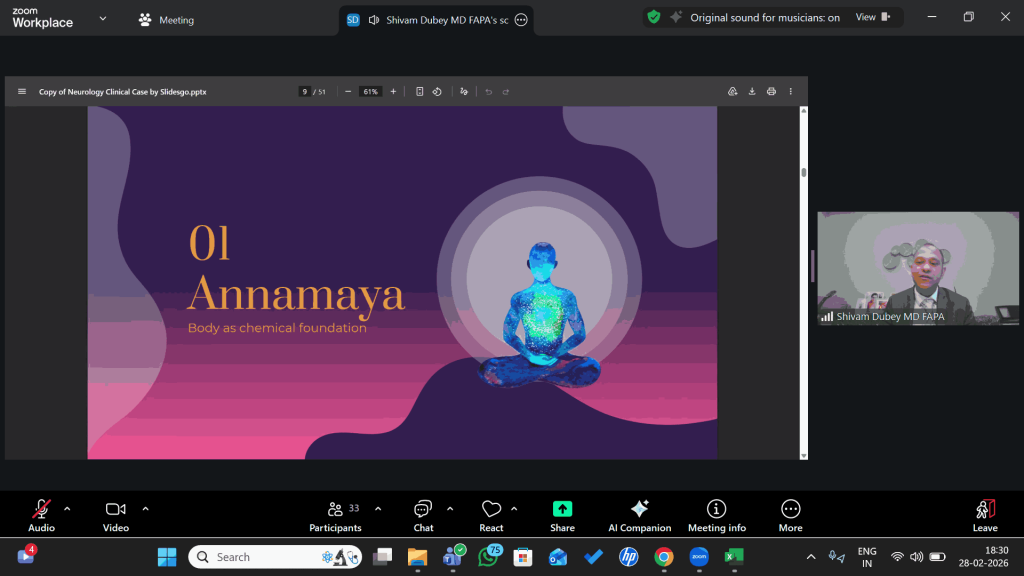This screenshot has height=576, width=1024.
Task: Open AI Companion
Action: click(x=639, y=515)
